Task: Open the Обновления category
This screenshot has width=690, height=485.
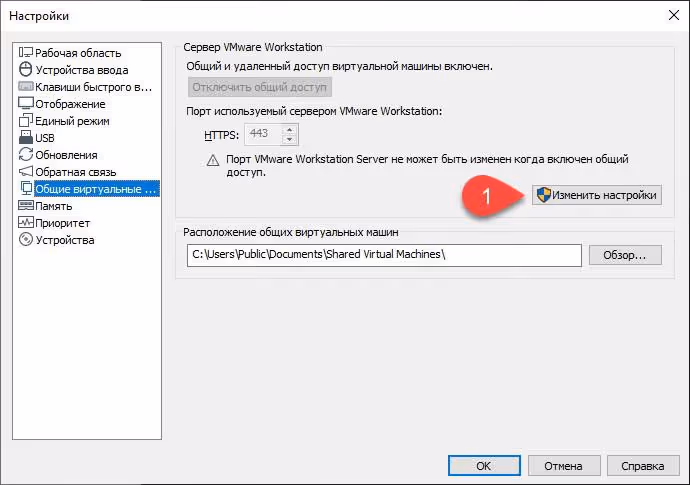Action: [66, 155]
